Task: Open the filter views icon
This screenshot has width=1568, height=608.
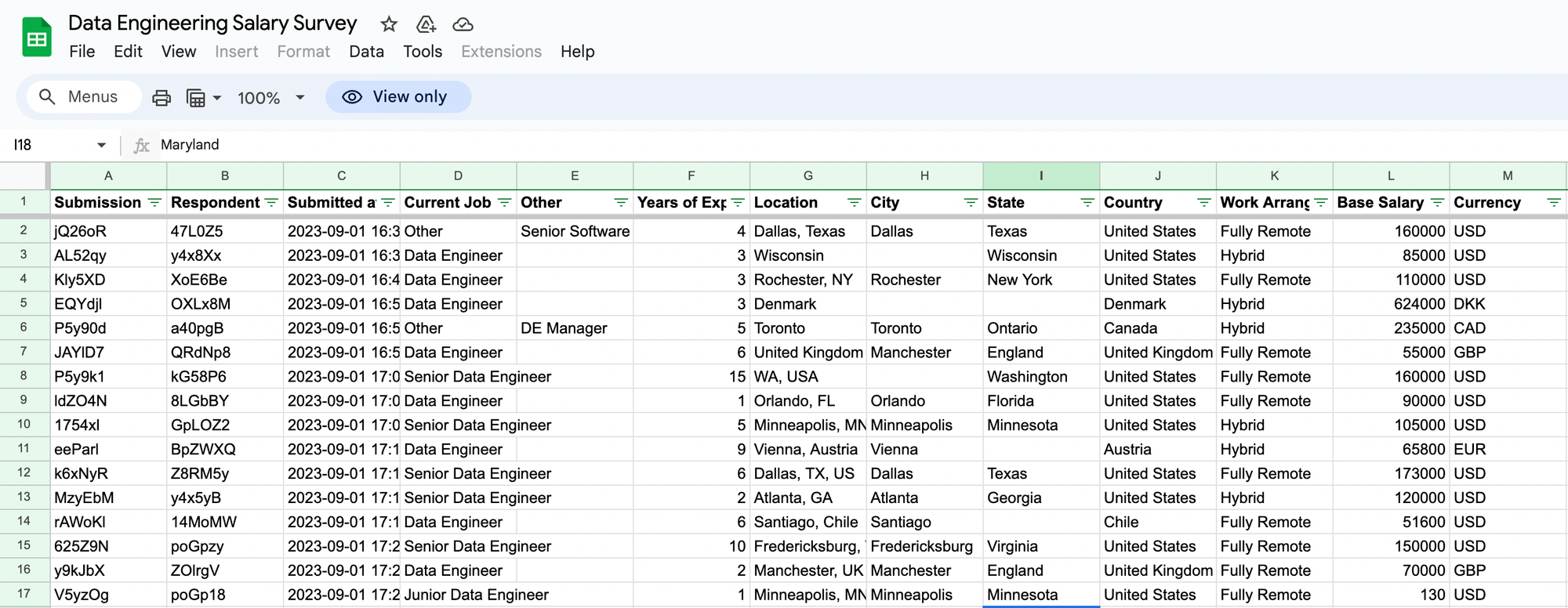Action: pyautogui.click(x=196, y=98)
